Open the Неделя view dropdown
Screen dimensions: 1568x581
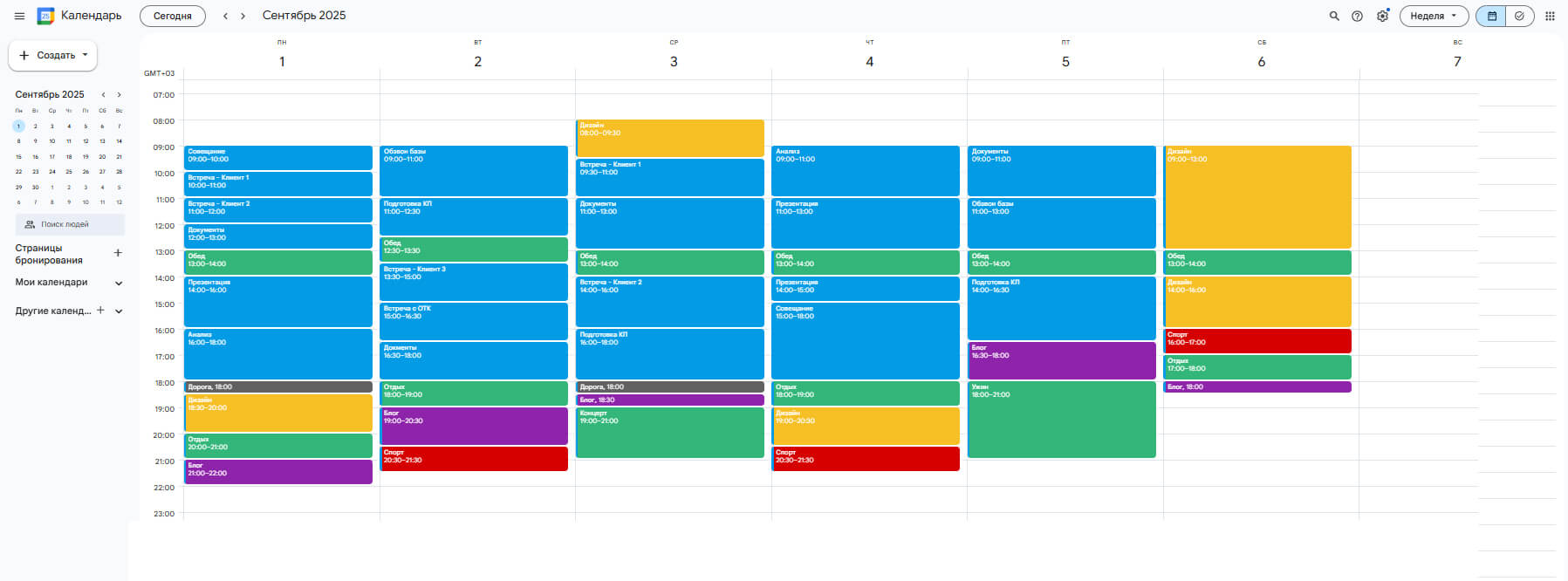point(1434,16)
